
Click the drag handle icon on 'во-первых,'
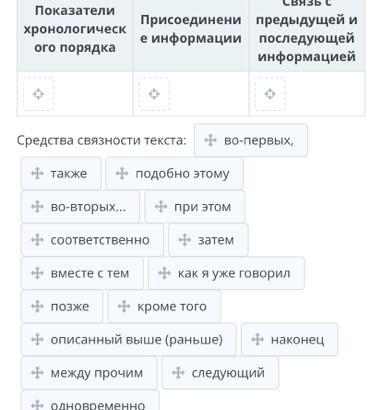210,140
